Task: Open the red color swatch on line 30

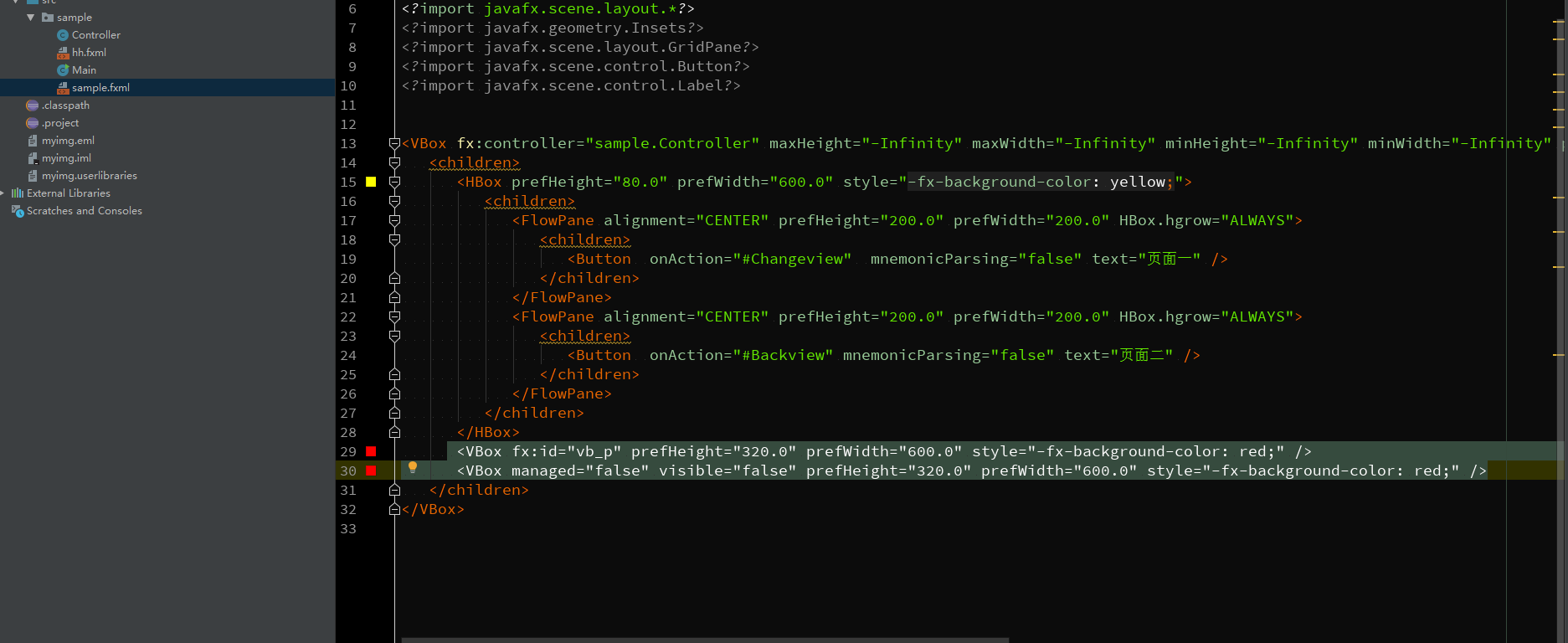Action: pos(371,471)
